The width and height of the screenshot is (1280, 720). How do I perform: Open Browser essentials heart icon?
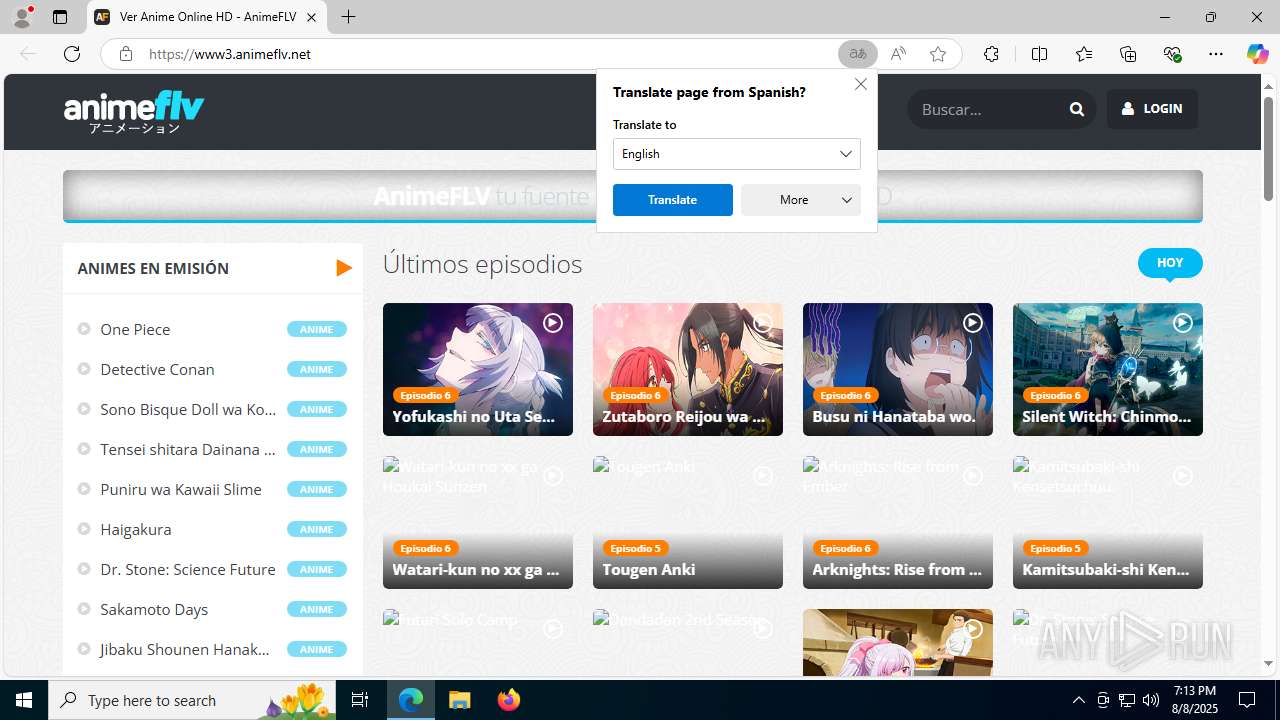click(1172, 54)
